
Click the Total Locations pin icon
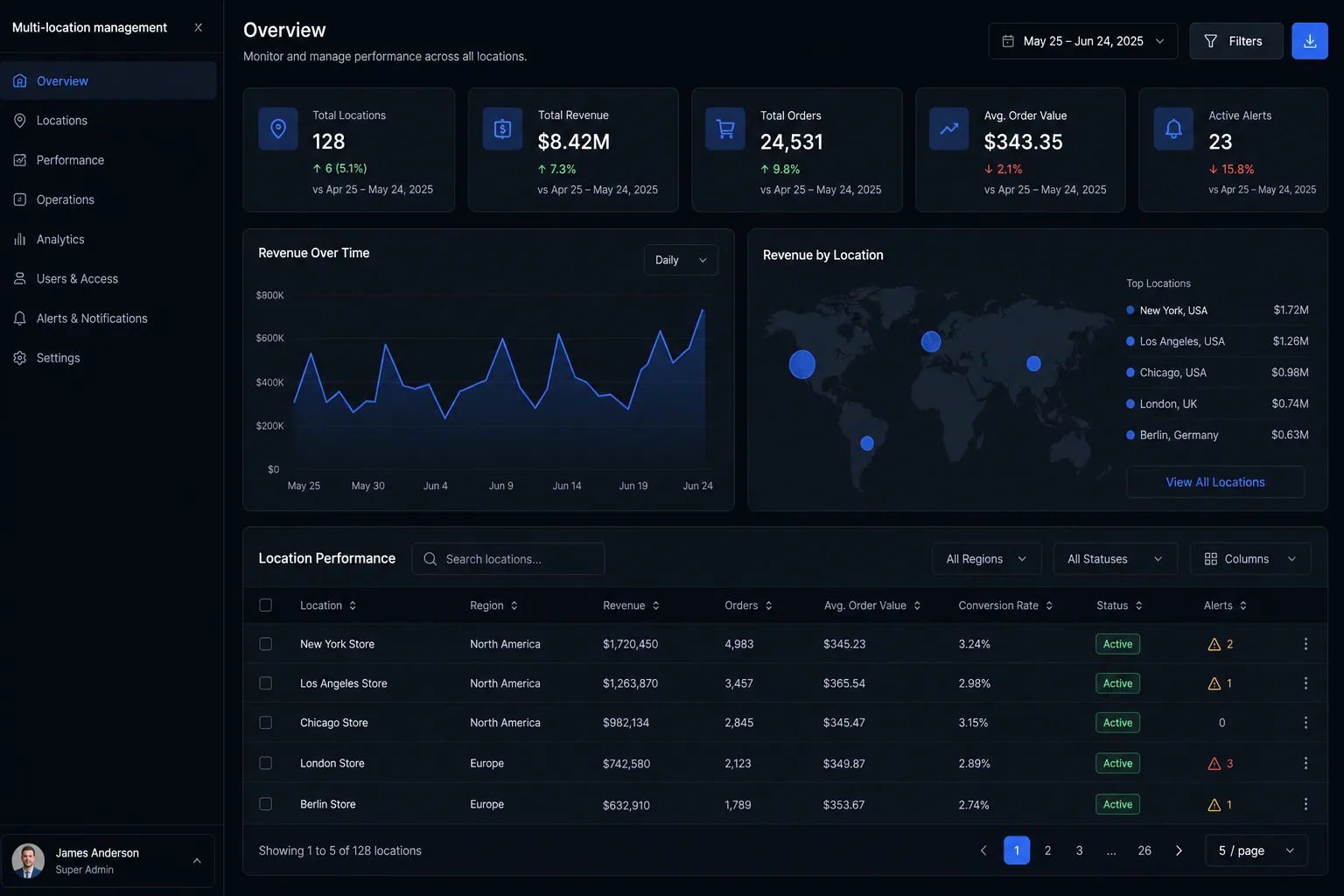(278, 129)
